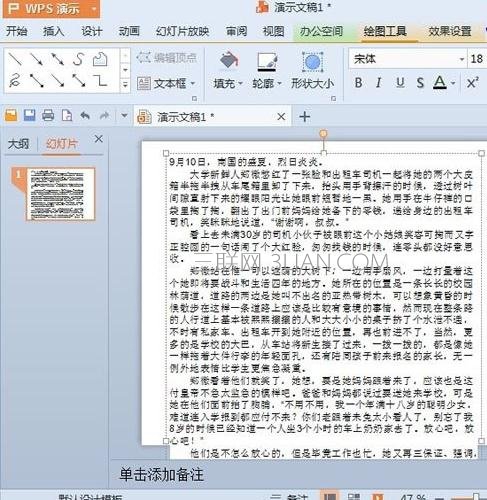This screenshot has width=487, height=500.
Task: Click the 编辑顶点 edit vertices button
Action: [167, 58]
